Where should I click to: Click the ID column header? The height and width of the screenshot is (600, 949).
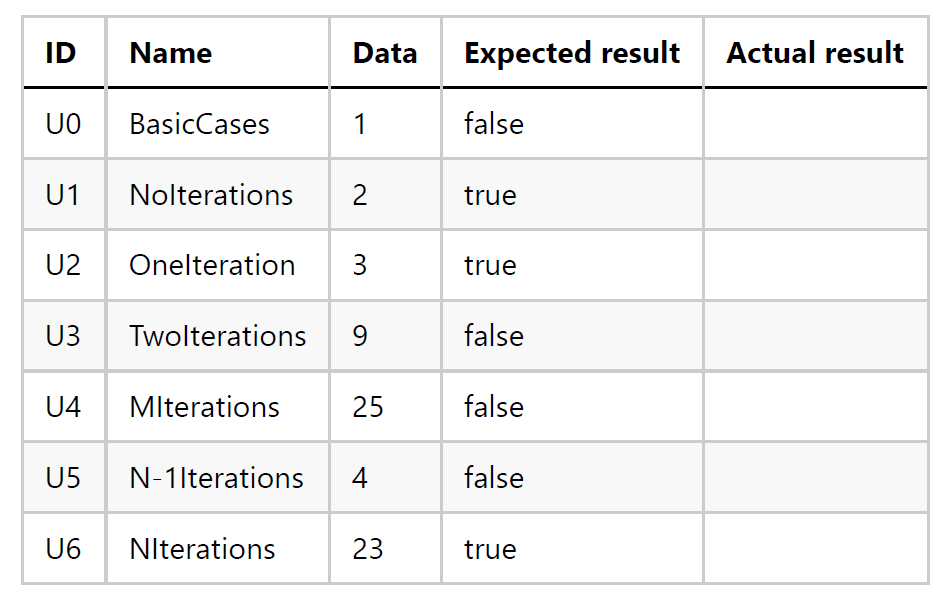[x=61, y=53]
